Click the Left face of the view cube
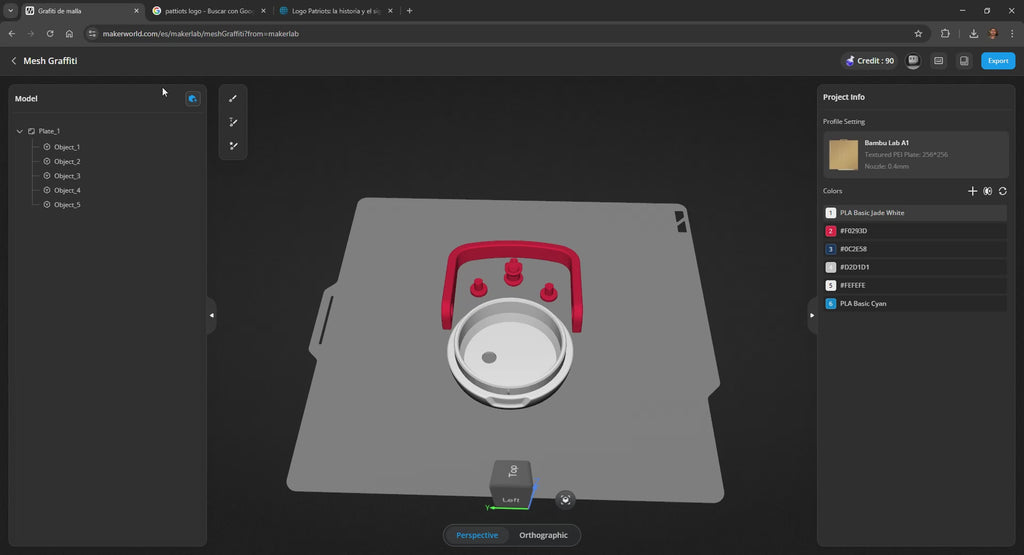Screen dimensions: 1024x555 [x=511, y=500]
